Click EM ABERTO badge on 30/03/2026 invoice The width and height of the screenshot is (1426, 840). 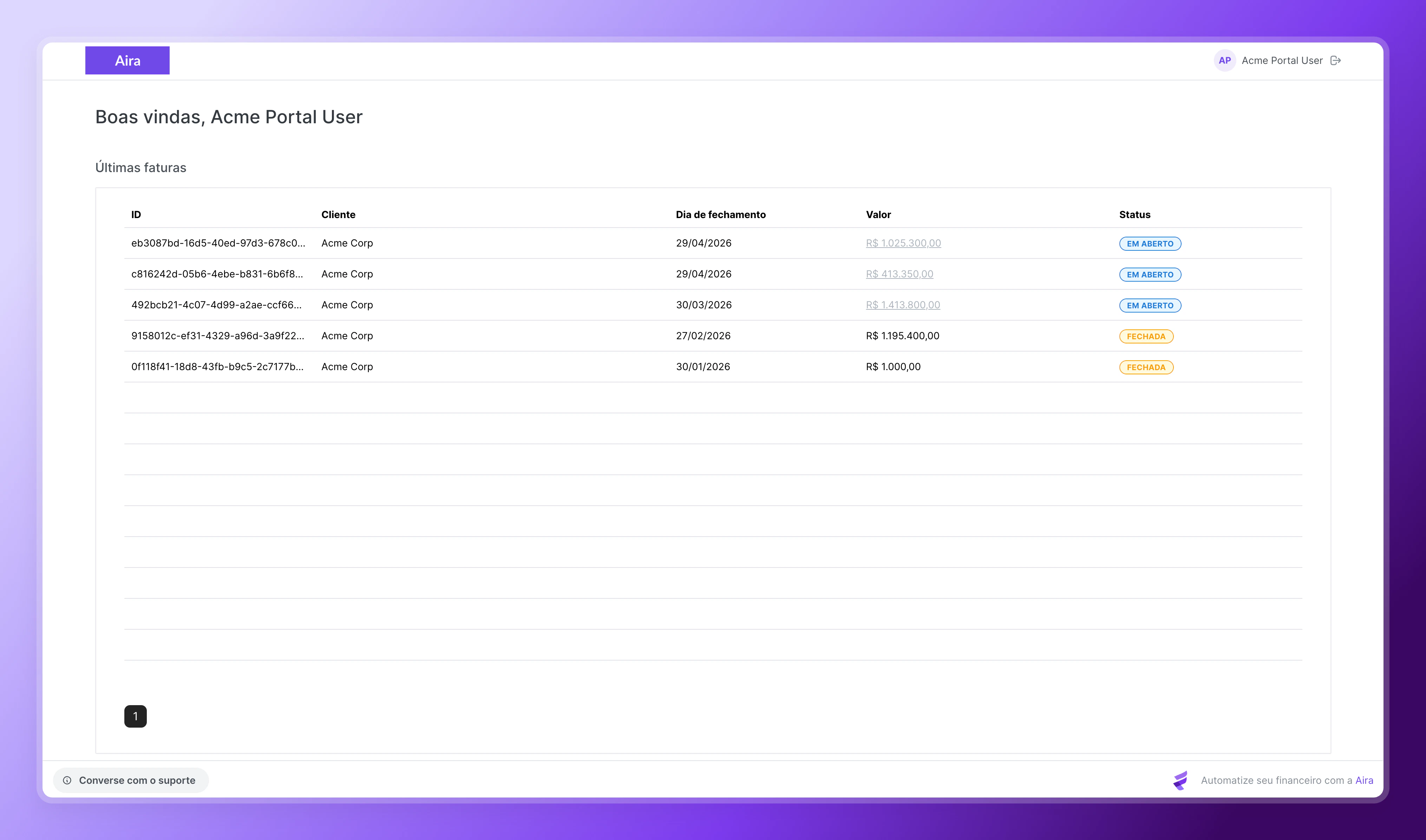click(1150, 305)
